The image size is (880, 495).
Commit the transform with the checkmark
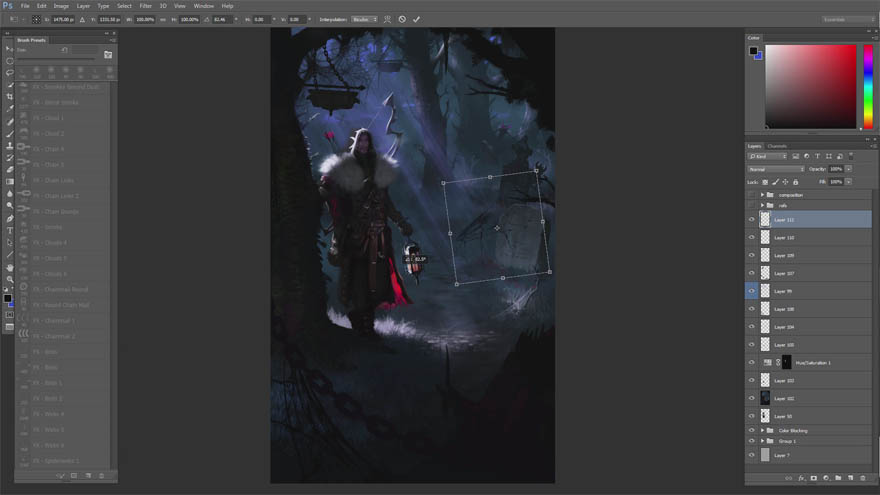pos(416,19)
